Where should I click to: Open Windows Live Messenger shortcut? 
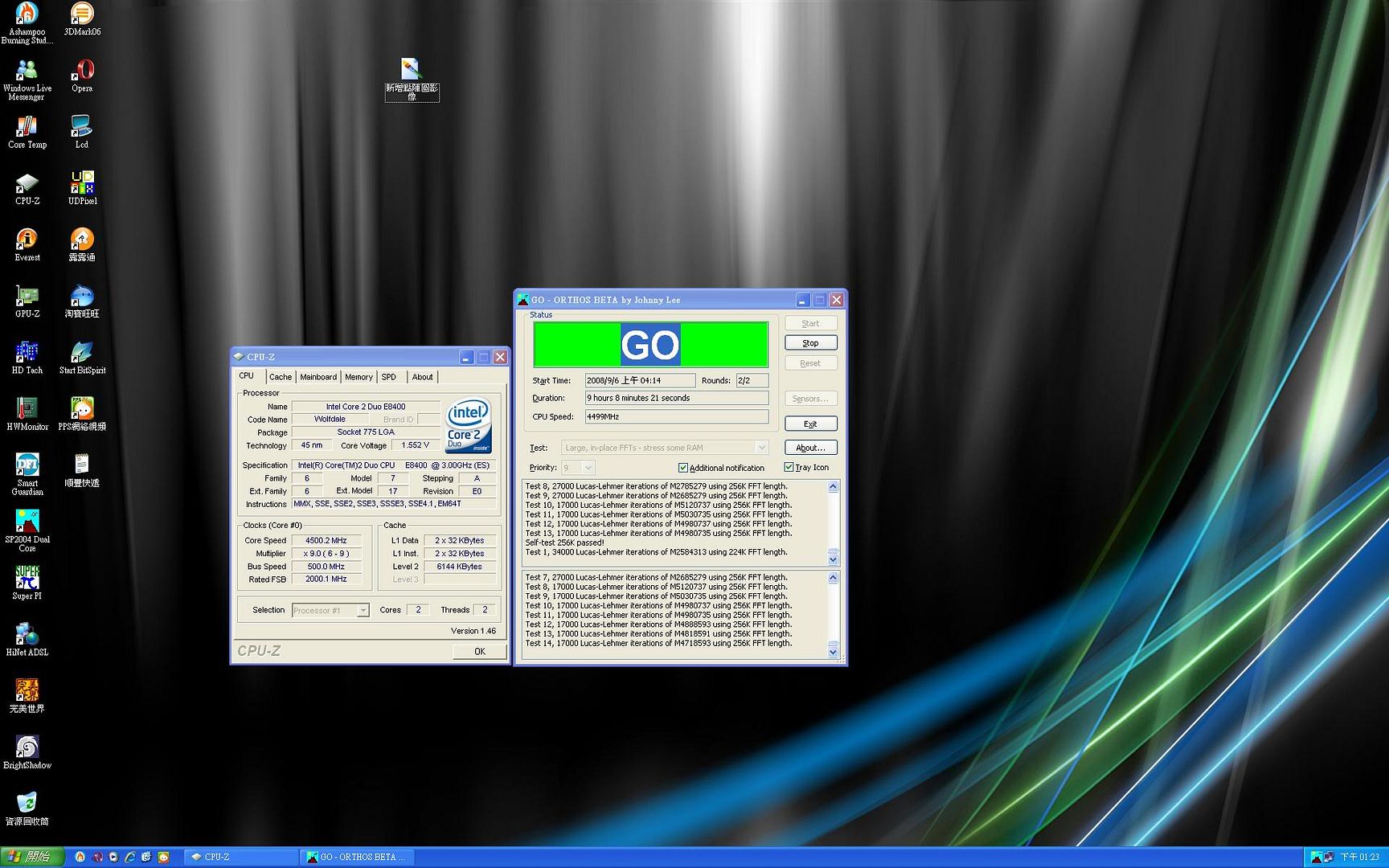click(27, 80)
